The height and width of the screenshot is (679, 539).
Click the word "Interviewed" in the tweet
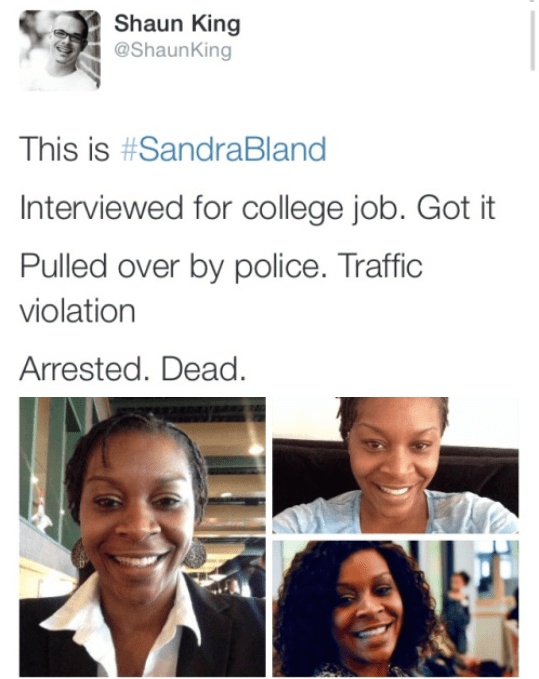(101, 208)
